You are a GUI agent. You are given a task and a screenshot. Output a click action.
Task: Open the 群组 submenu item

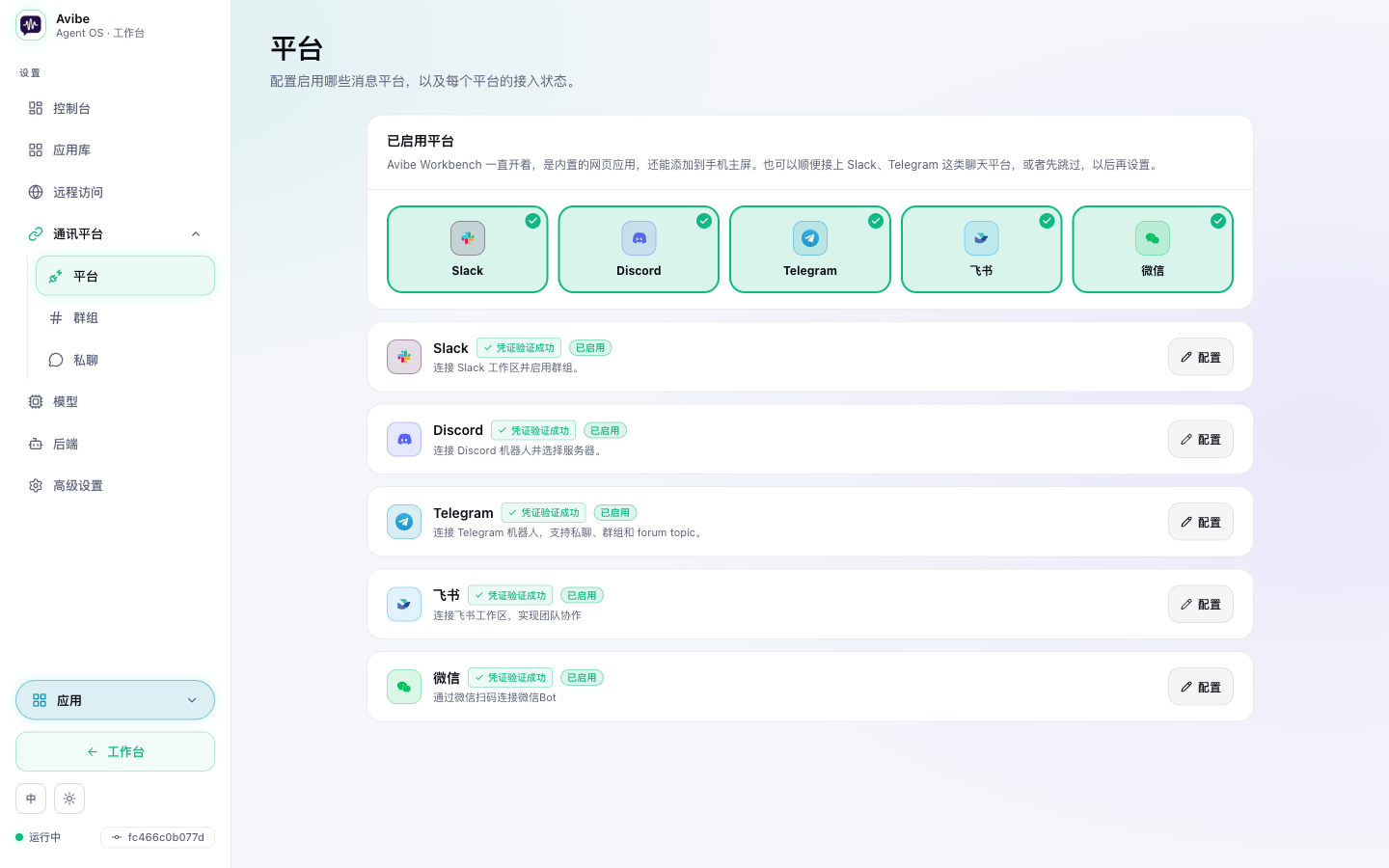pos(125,318)
